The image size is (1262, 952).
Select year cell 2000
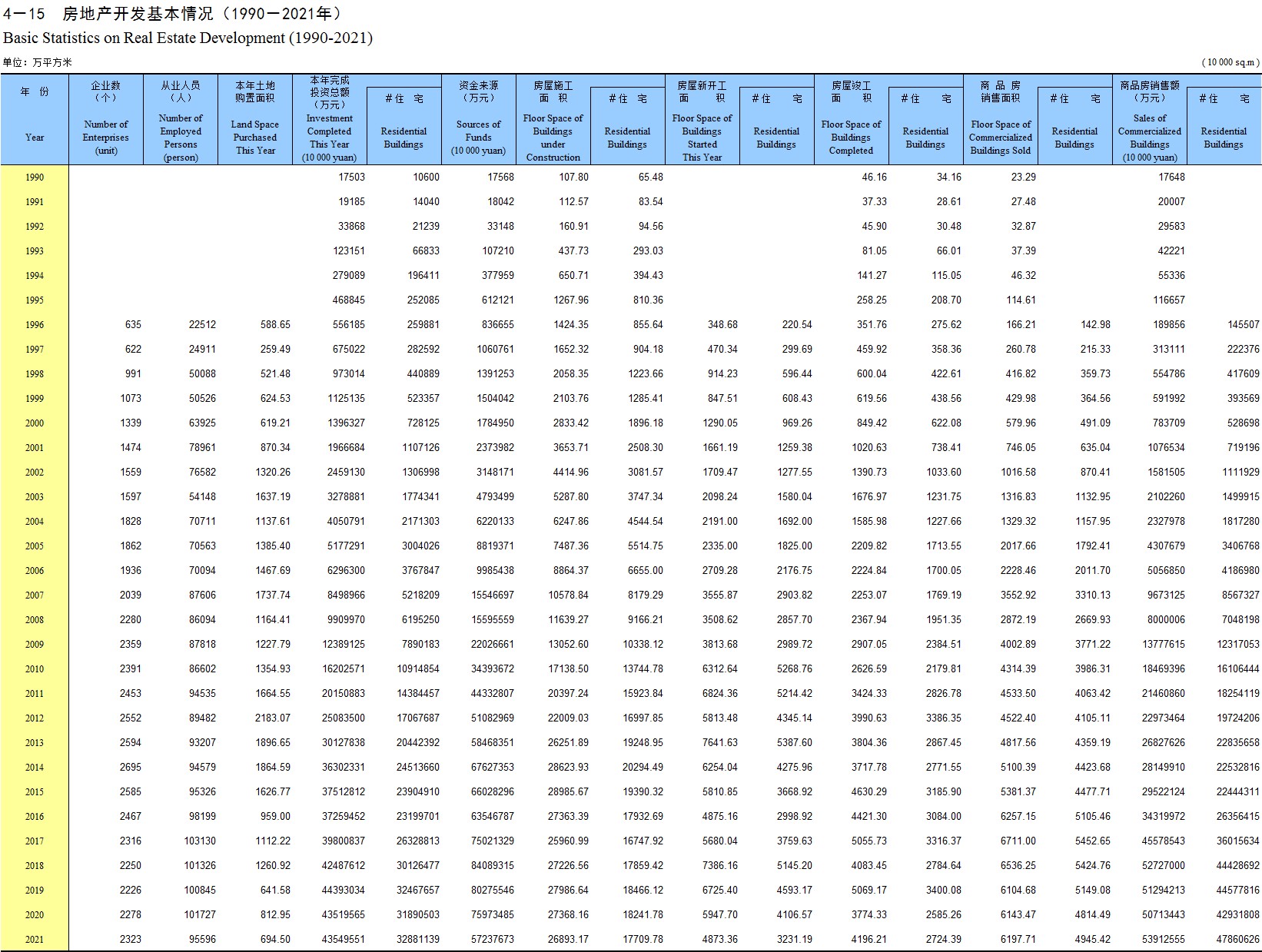point(35,423)
